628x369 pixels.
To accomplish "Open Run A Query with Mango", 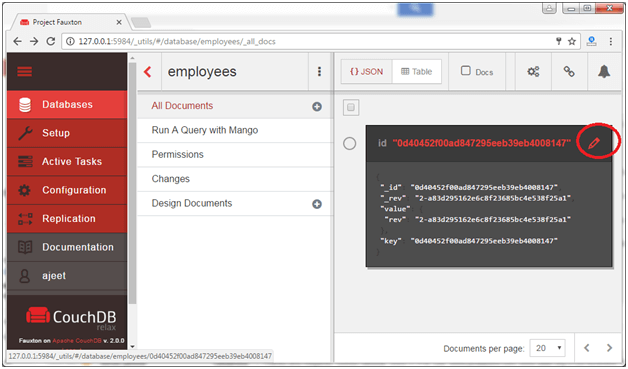I will [x=205, y=130].
